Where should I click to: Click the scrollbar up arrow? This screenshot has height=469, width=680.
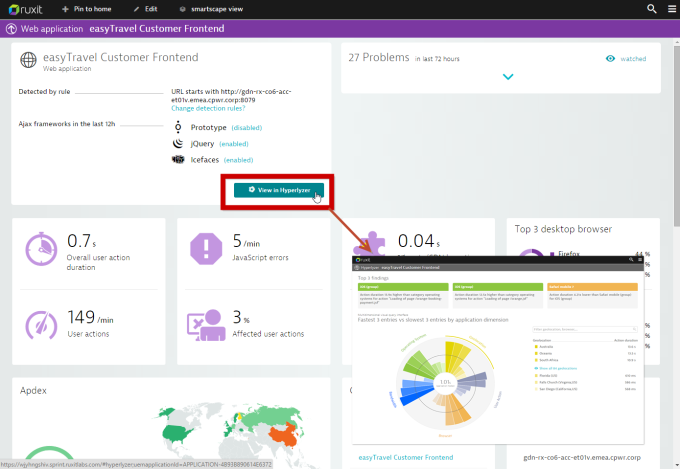677,42
